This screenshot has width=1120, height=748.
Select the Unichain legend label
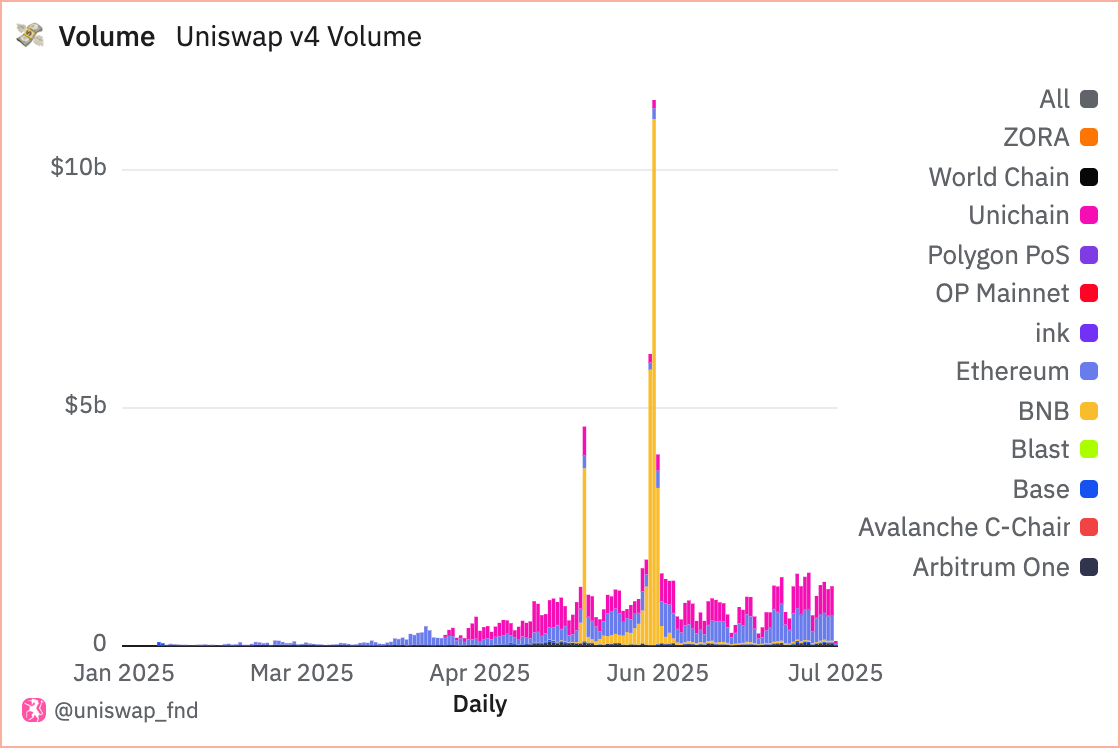(x=1019, y=215)
